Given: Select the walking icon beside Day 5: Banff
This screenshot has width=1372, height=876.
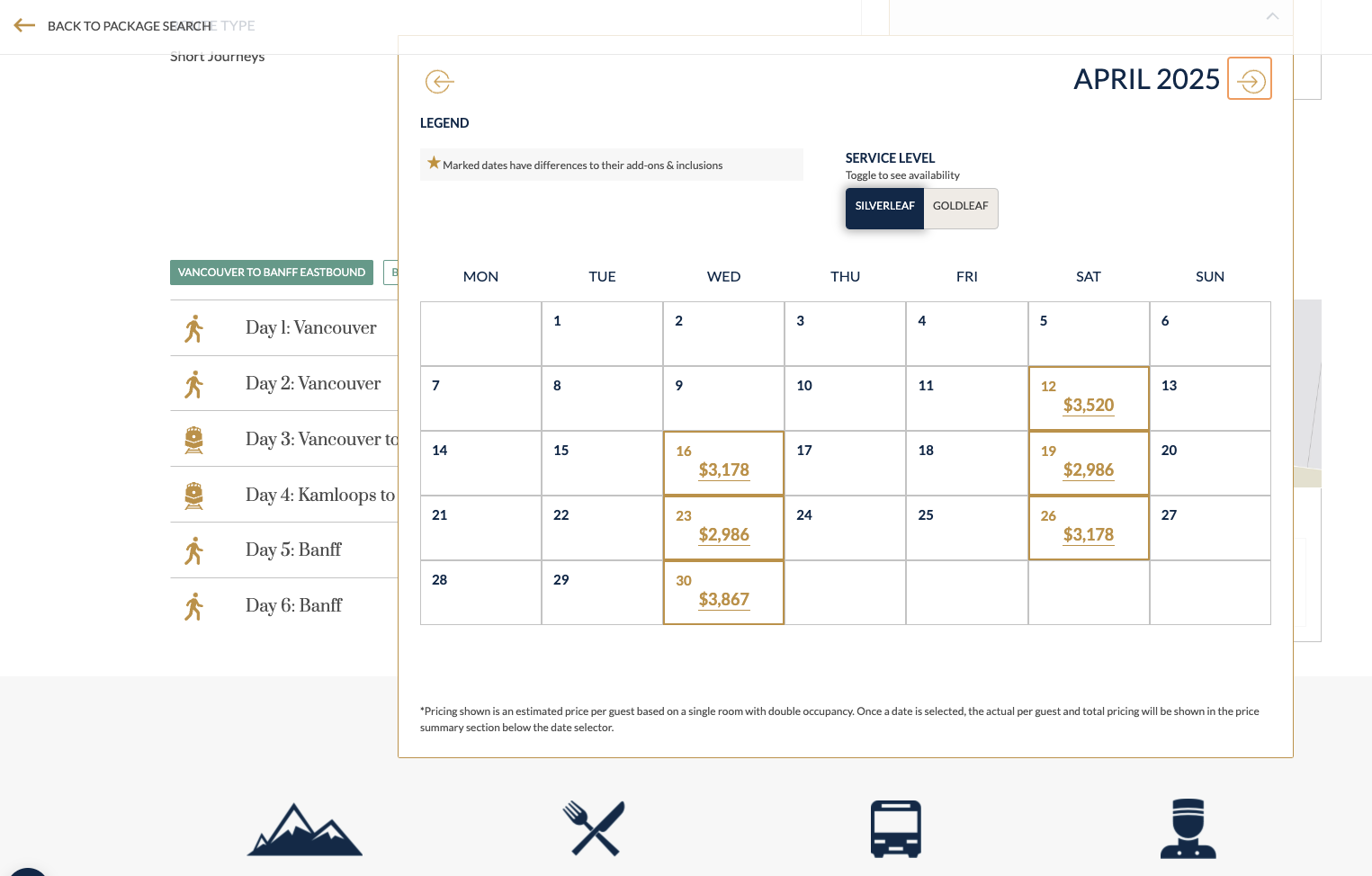Looking at the screenshot, I should click(193, 550).
